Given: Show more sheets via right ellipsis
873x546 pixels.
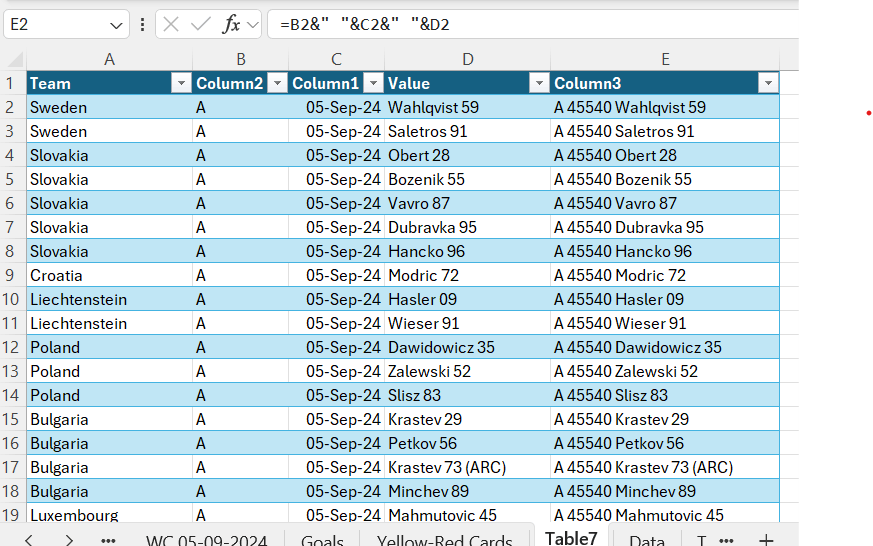Looking at the screenshot, I should [x=726, y=540].
